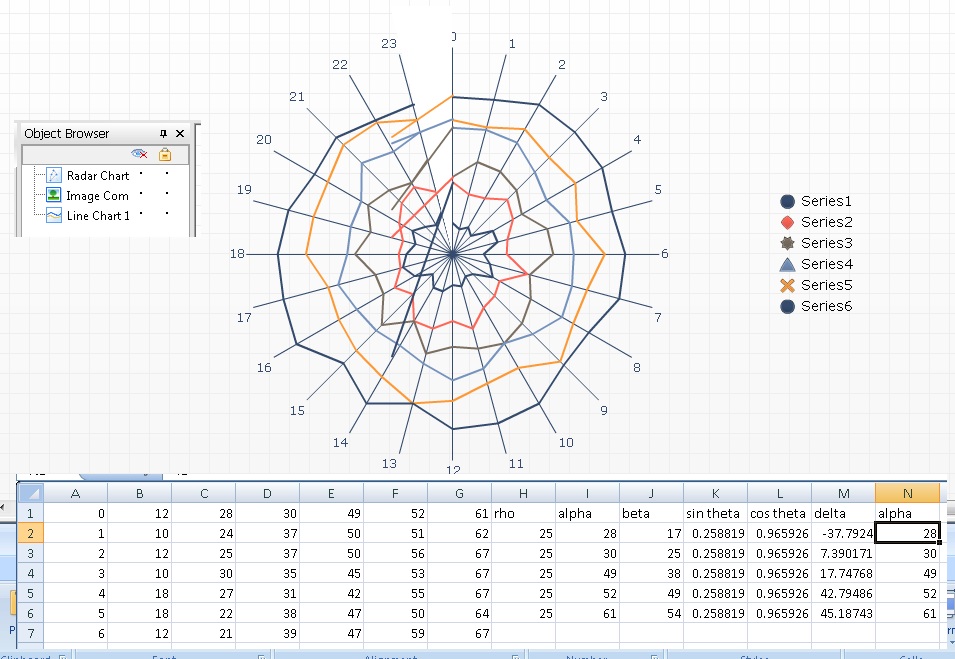955x659 pixels.
Task: Select the Radar Chart tree item
Action: point(98,176)
